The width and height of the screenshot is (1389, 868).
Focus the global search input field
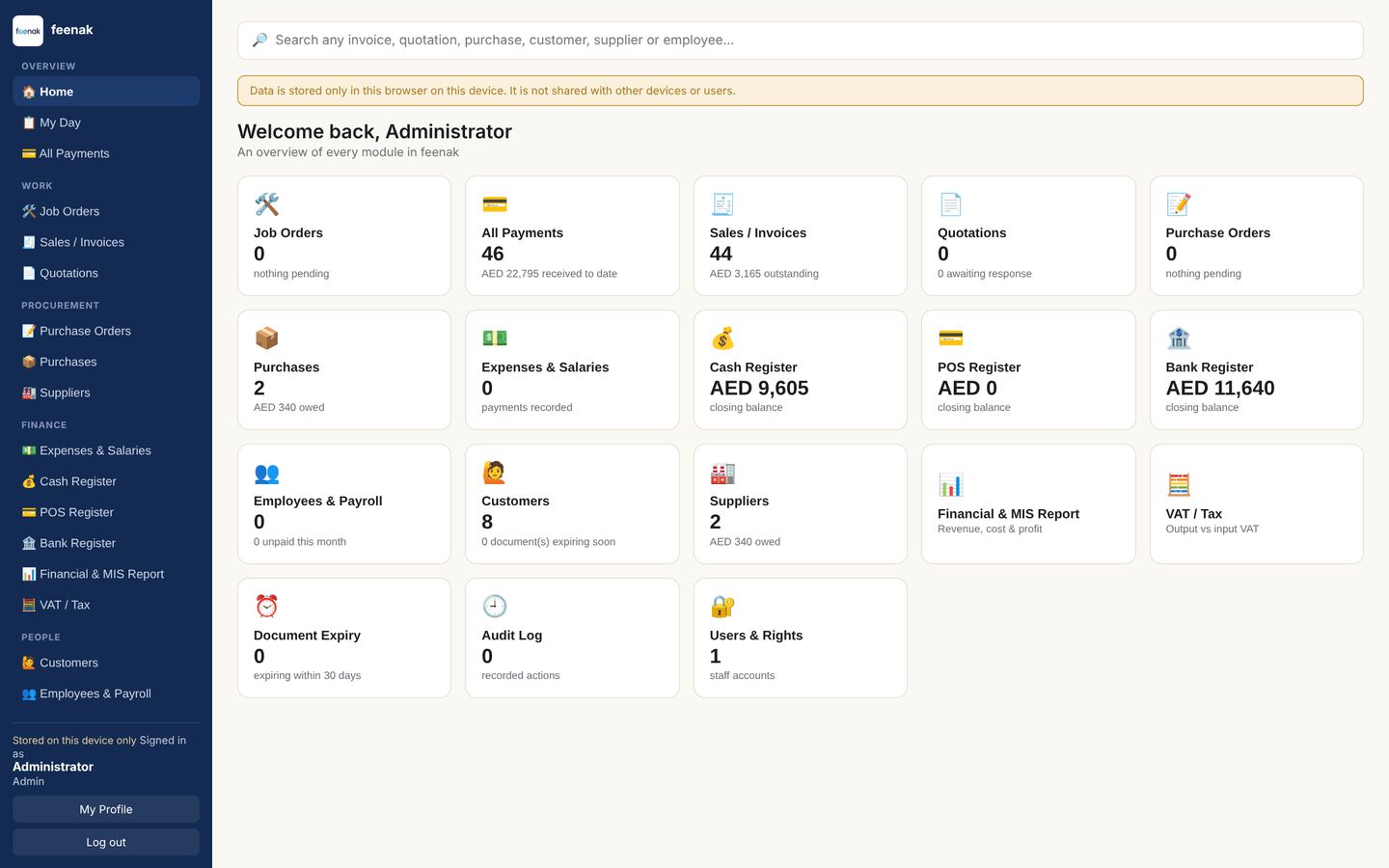[801, 41]
